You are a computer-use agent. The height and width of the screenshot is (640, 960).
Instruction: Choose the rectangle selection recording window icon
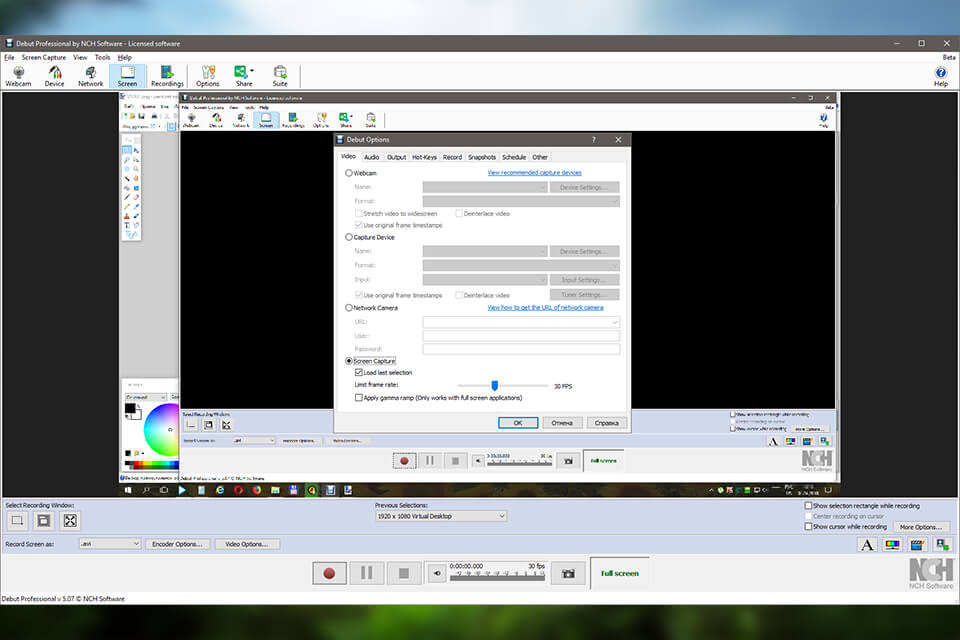click(x=17, y=521)
